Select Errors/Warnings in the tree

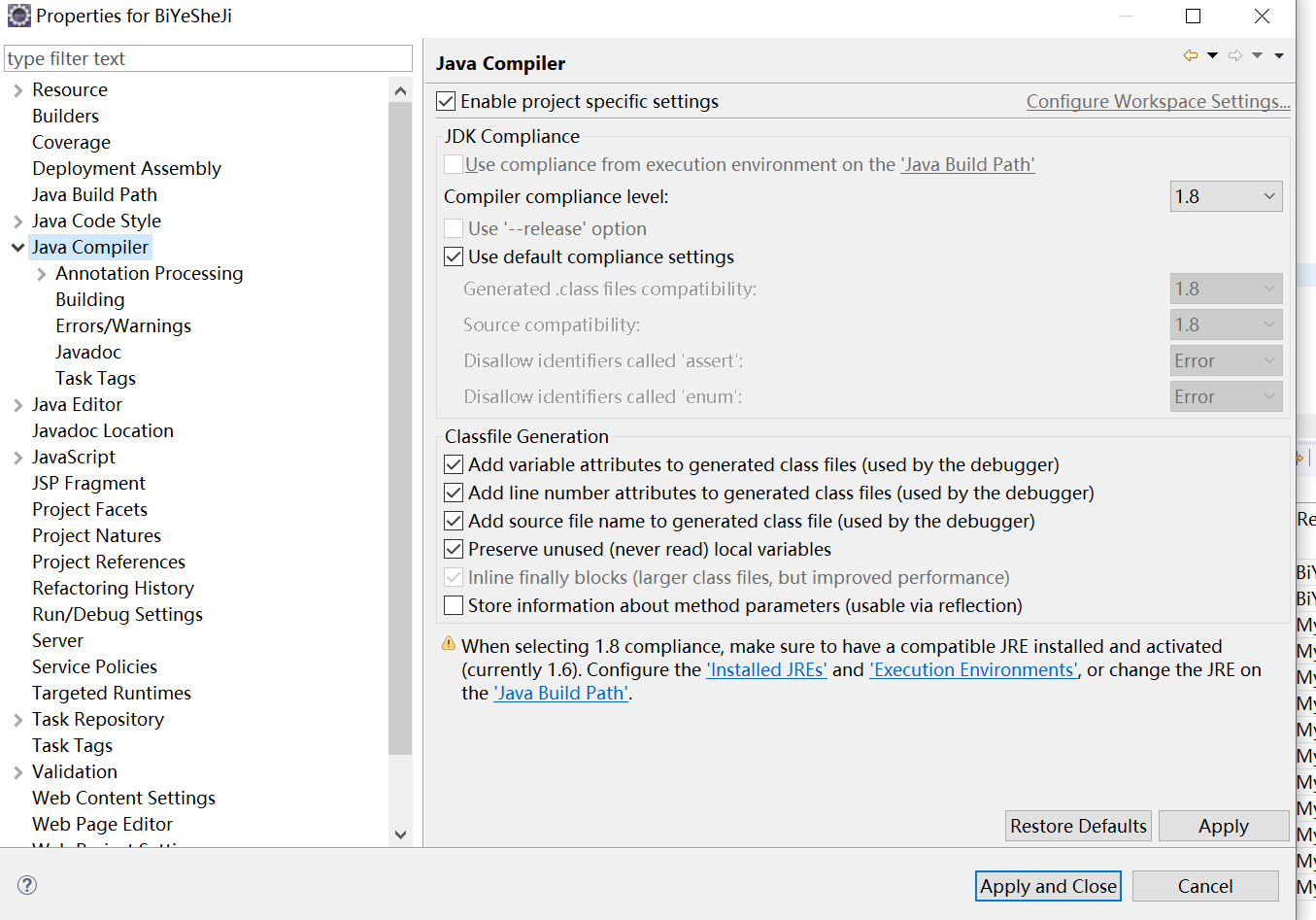[123, 325]
